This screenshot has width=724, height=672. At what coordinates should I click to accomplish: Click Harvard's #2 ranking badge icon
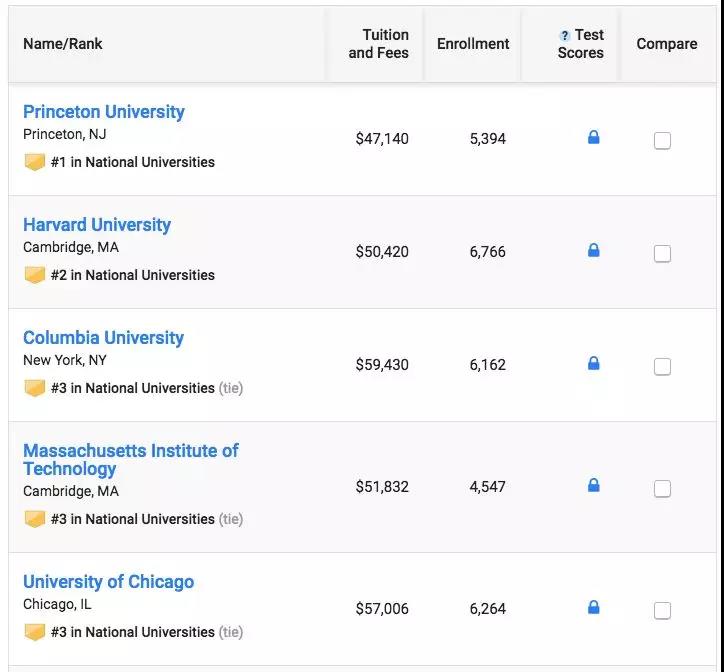(x=35, y=275)
